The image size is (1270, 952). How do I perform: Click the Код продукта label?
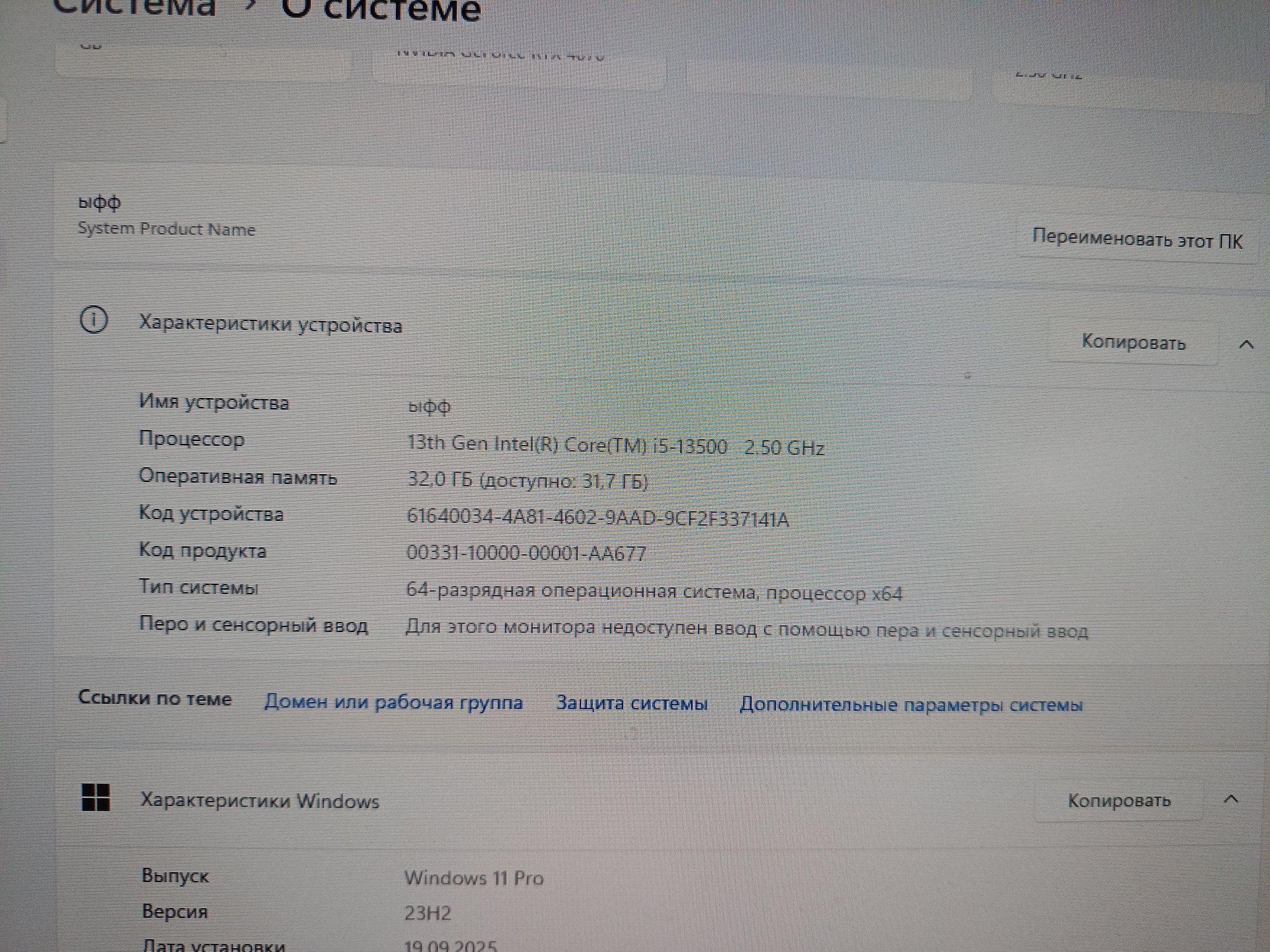(203, 550)
